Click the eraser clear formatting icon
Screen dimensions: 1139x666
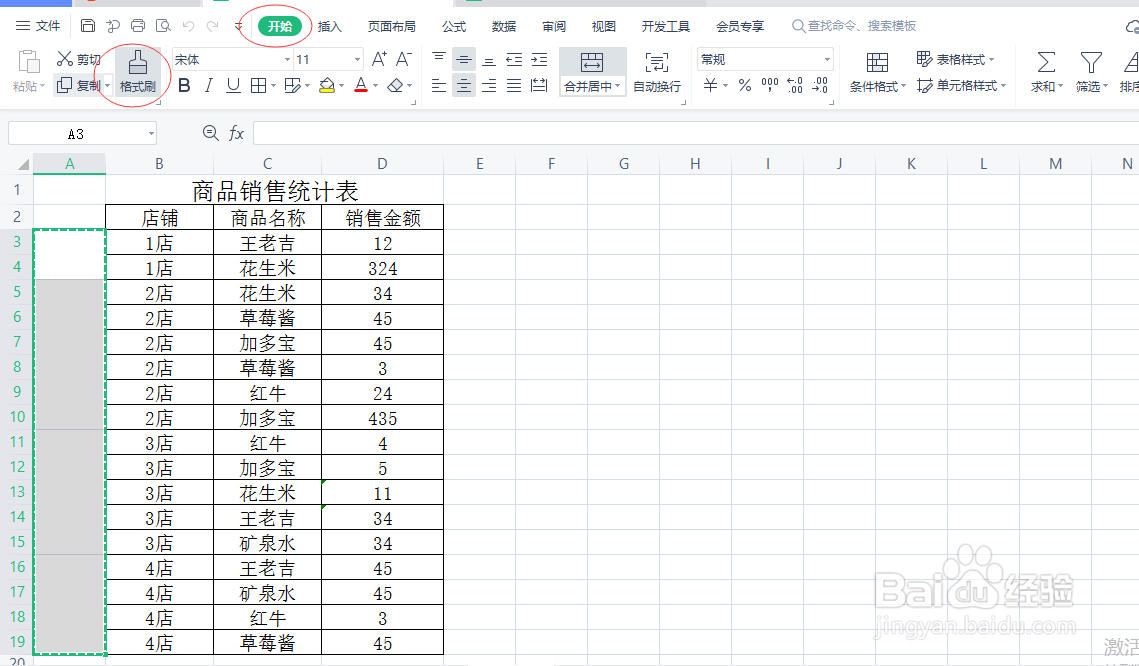click(x=395, y=86)
